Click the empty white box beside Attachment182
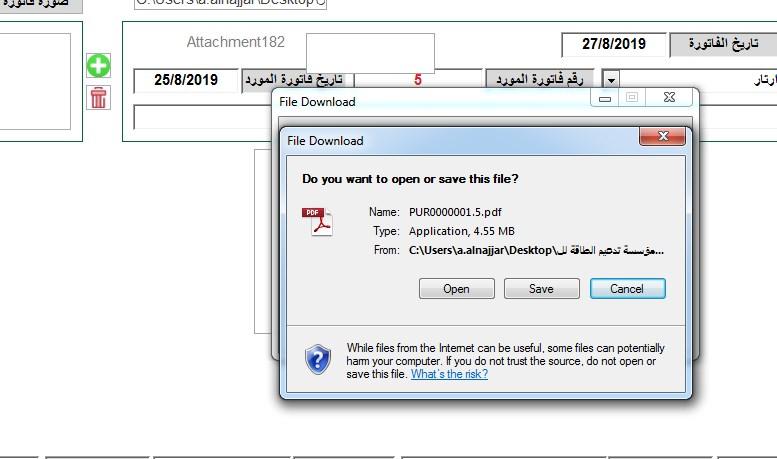777x459 pixels. 370,53
